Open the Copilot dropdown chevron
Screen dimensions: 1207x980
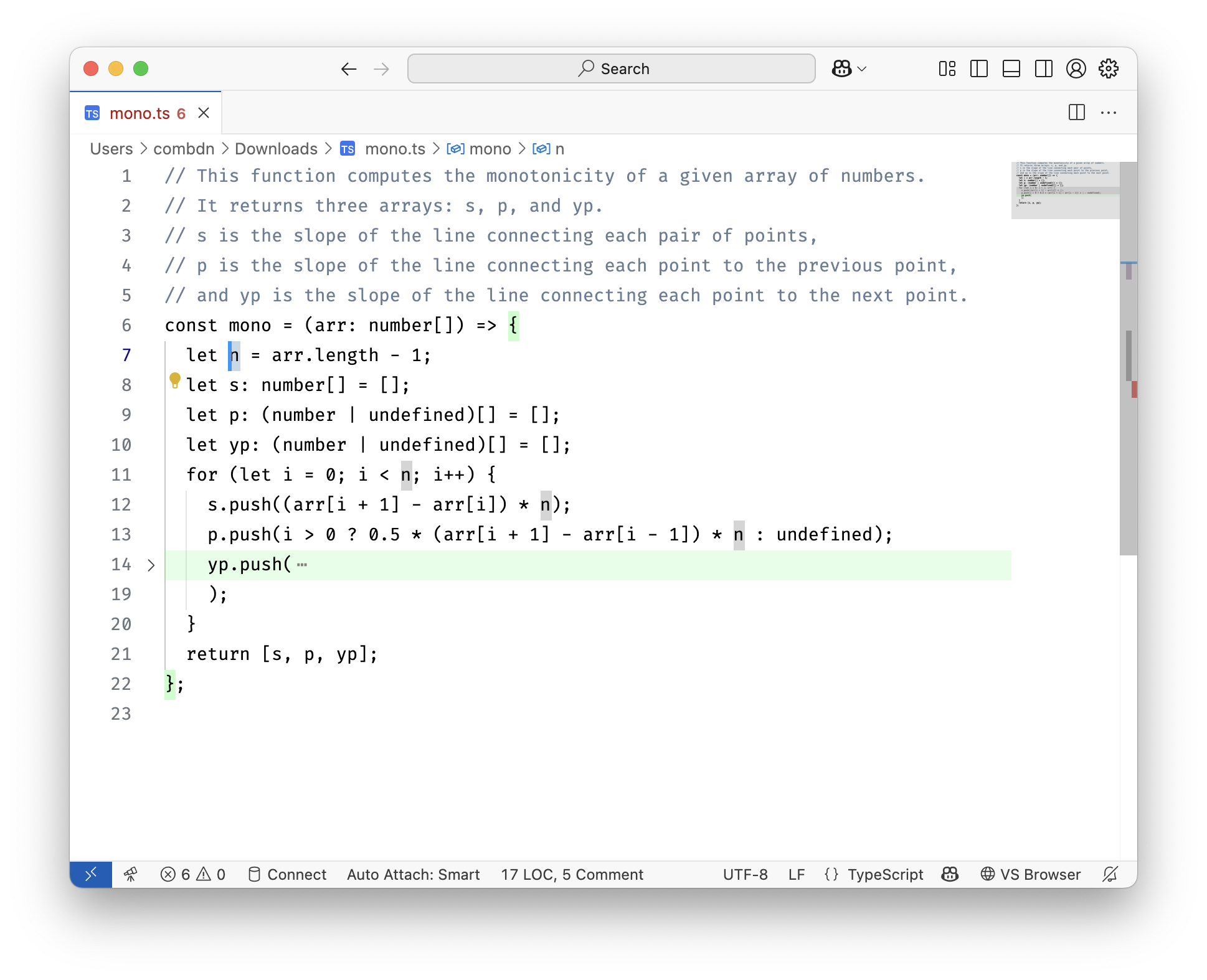click(862, 68)
